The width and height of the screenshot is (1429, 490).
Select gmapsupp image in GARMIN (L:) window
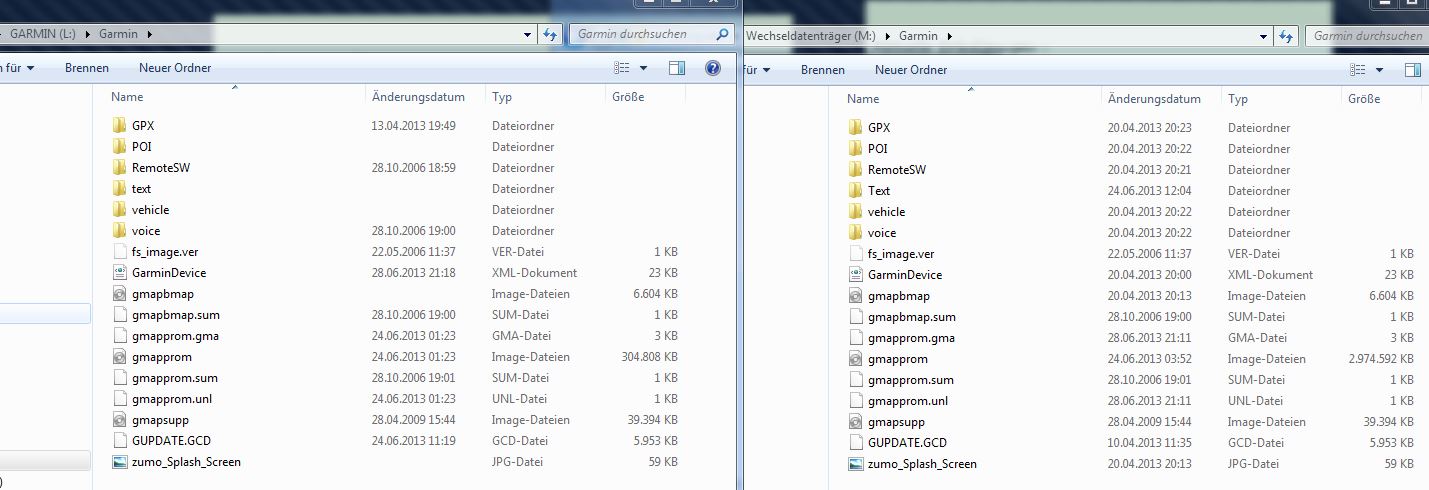[160, 420]
